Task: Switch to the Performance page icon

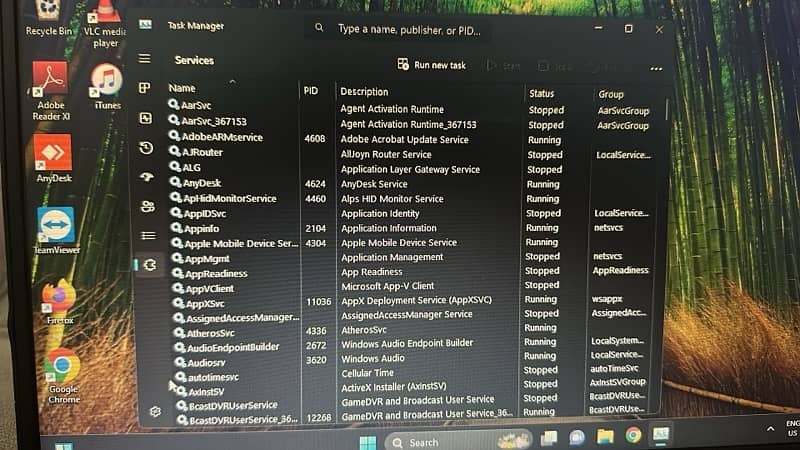Action: tap(145, 118)
